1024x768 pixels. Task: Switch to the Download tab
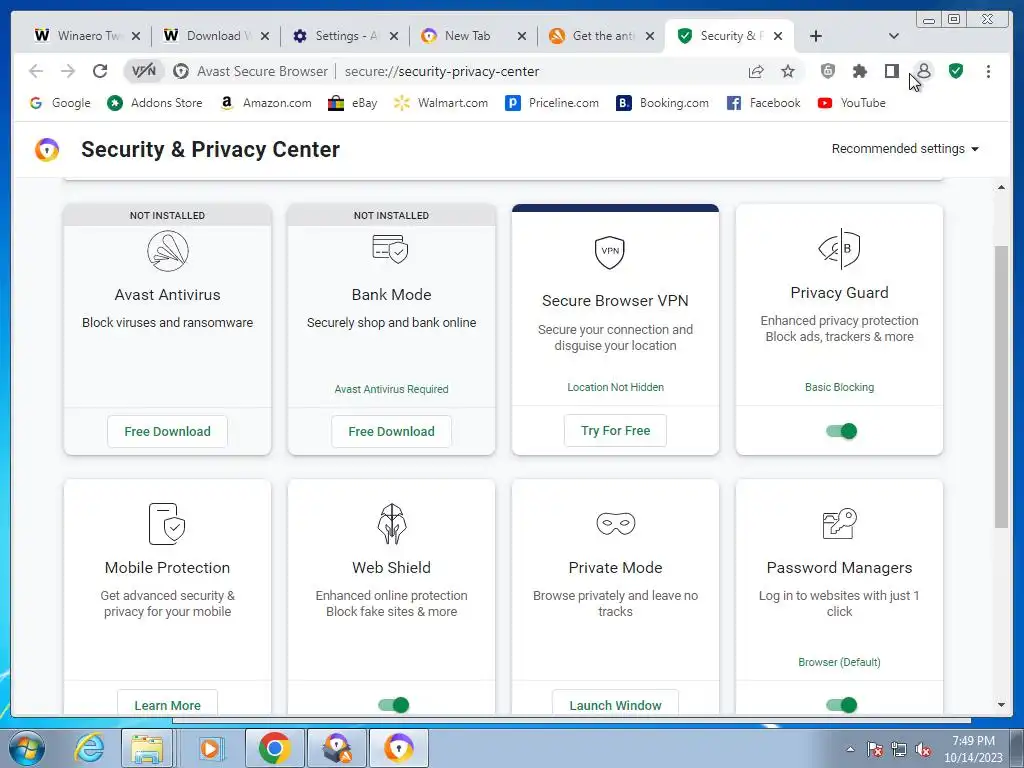(217, 36)
